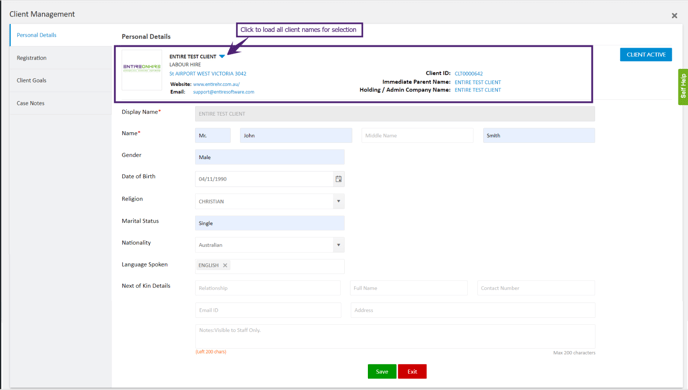Click the Next of Kin Email ID field
The height and width of the screenshot is (390, 688).
point(268,310)
